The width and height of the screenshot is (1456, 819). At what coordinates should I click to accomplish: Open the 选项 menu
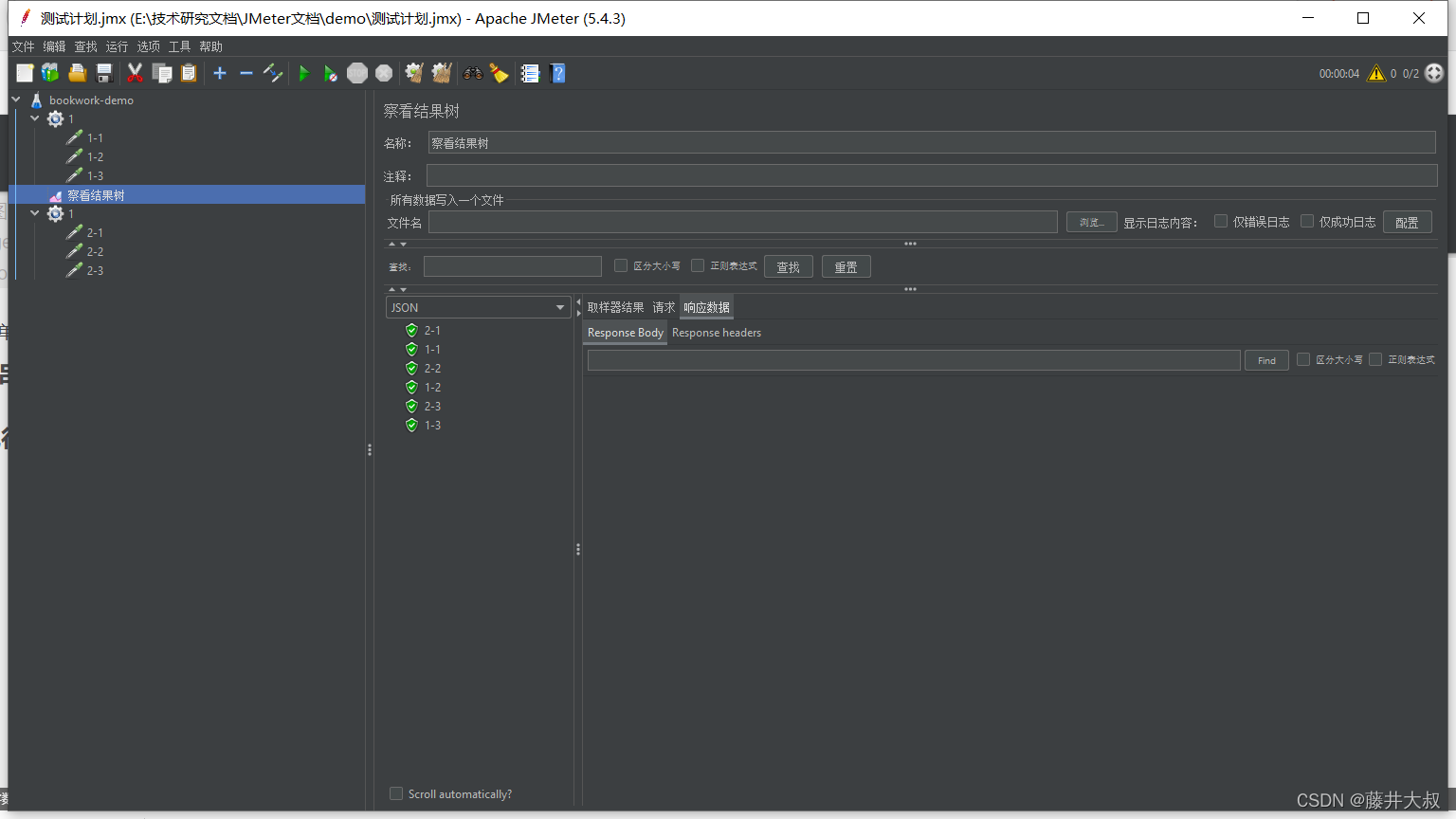[148, 46]
